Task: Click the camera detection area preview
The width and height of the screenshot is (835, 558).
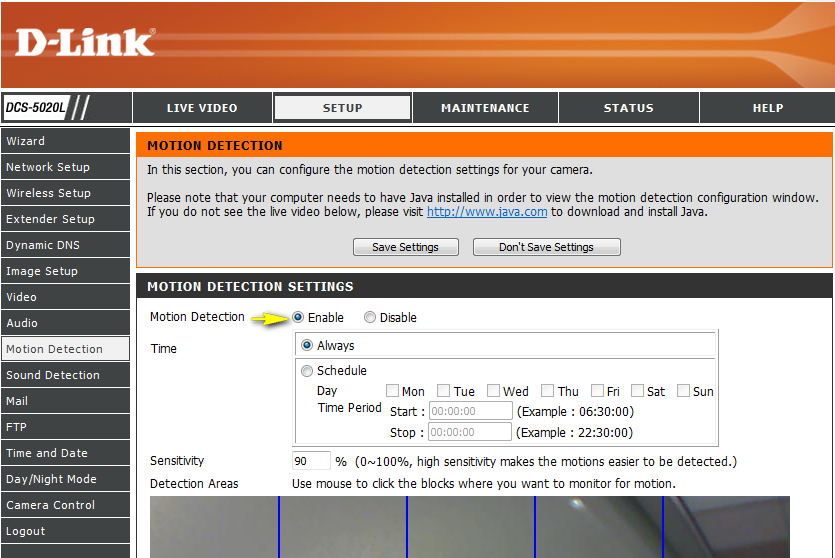Action: [x=470, y=527]
